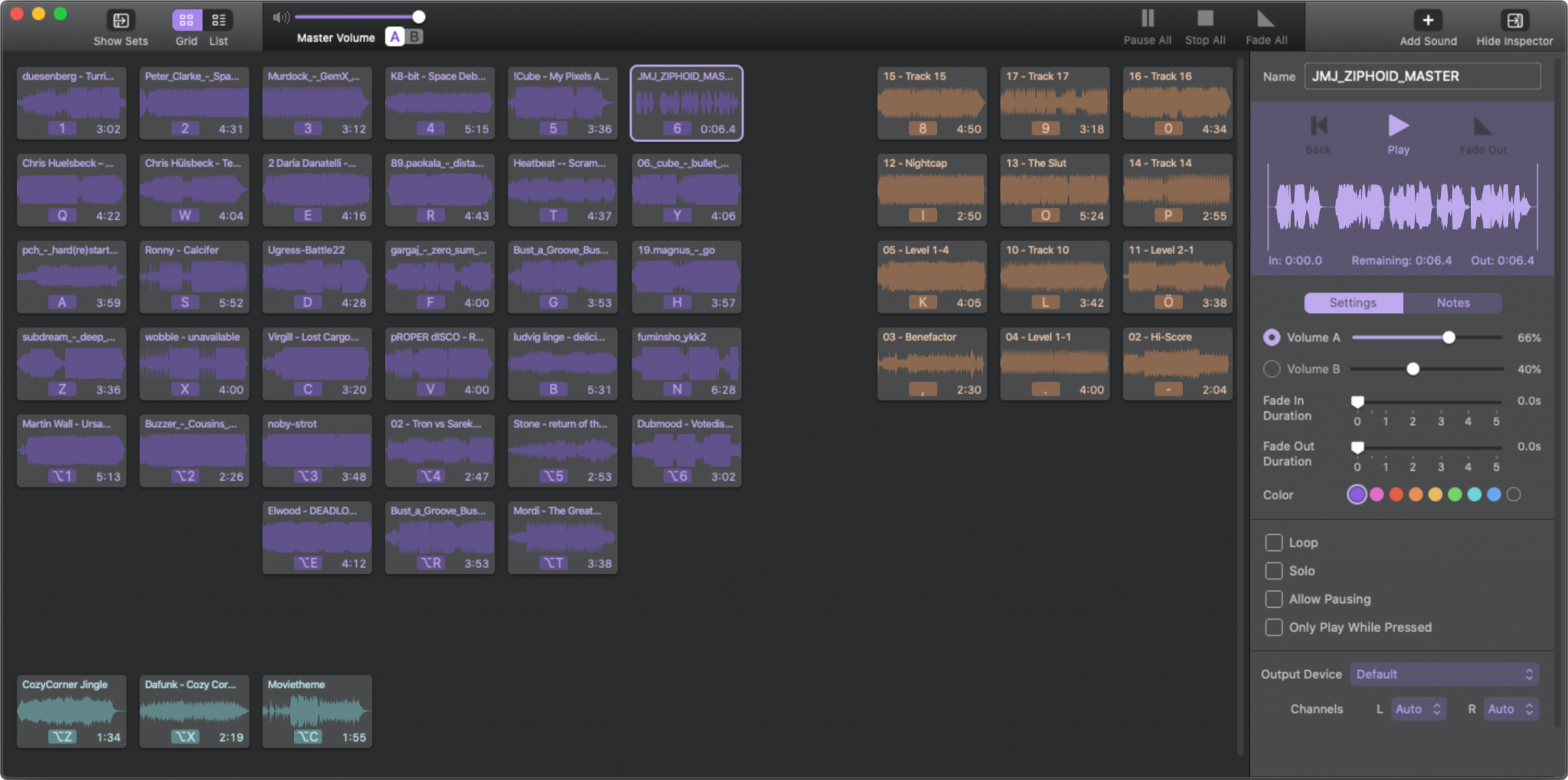Open the right channel Auto dropdown

(1510, 710)
